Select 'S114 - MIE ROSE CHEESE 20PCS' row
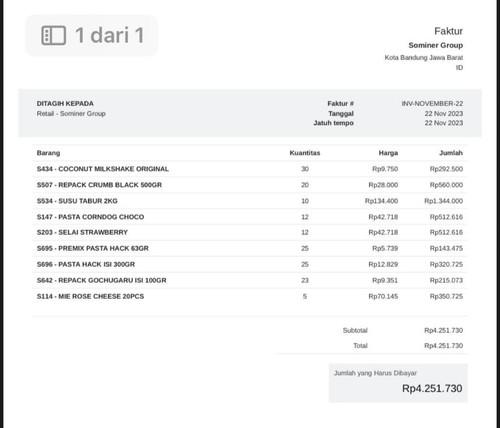The width and height of the screenshot is (500, 428). tap(250, 296)
